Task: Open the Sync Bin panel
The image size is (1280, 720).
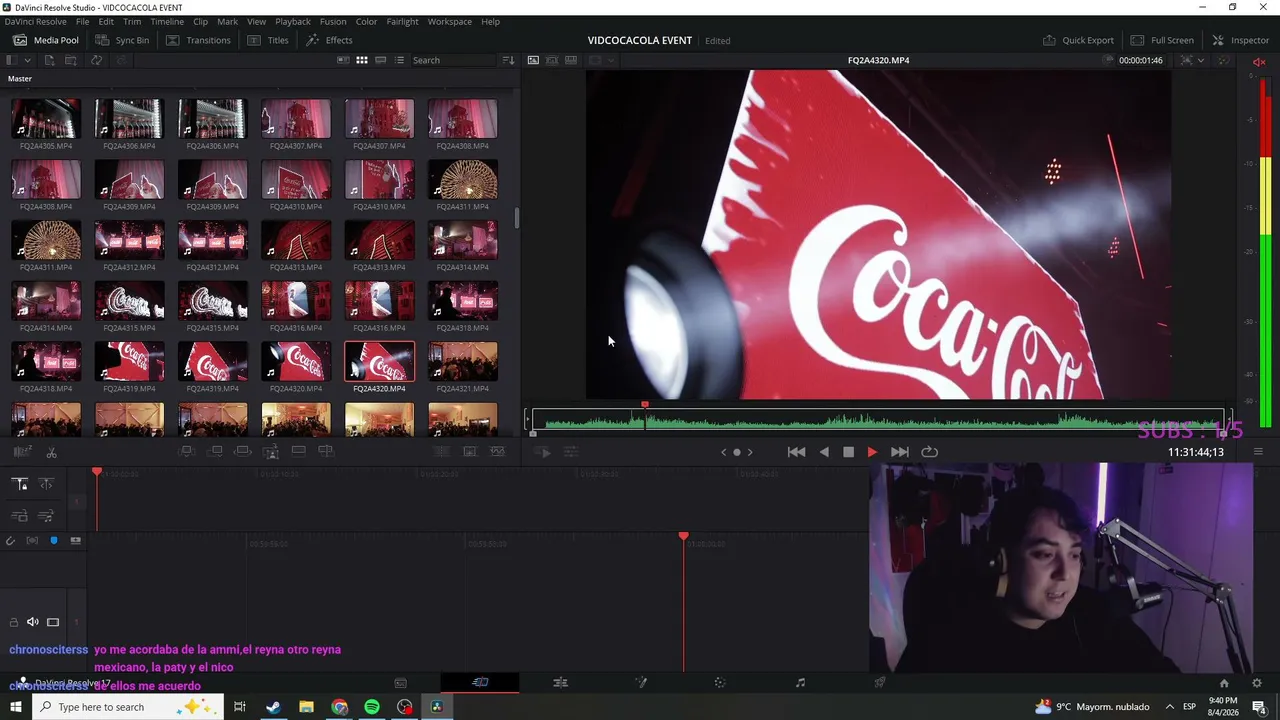Action: click(x=122, y=40)
